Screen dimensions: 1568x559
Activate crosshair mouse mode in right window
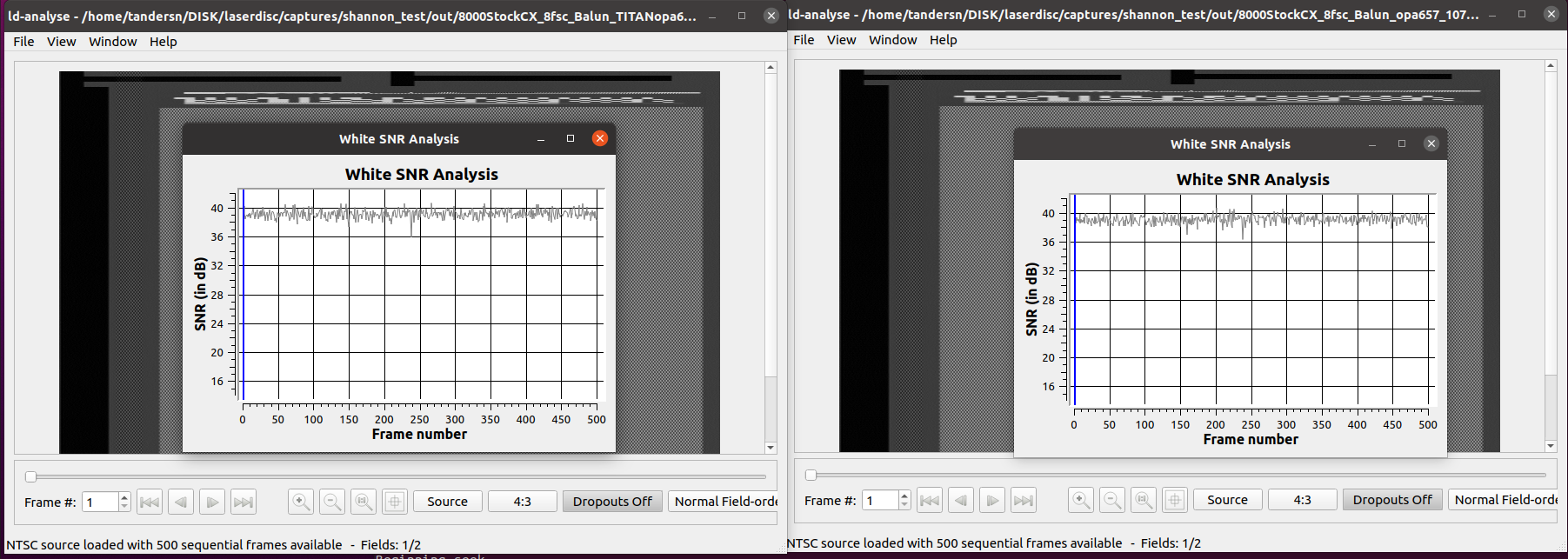point(1175,500)
